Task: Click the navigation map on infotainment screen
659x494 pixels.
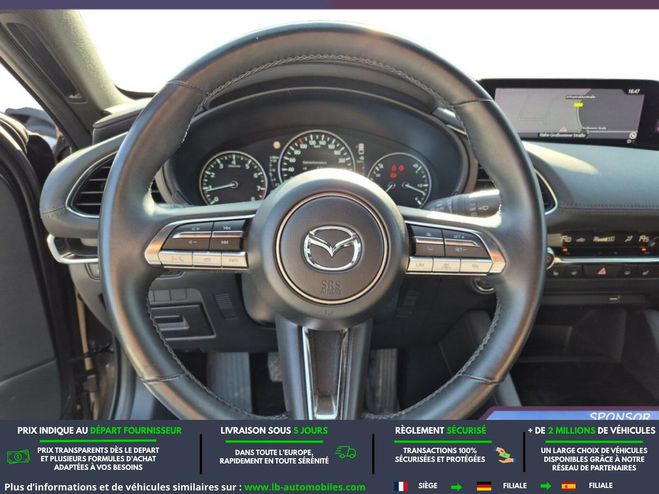Action: [569, 113]
